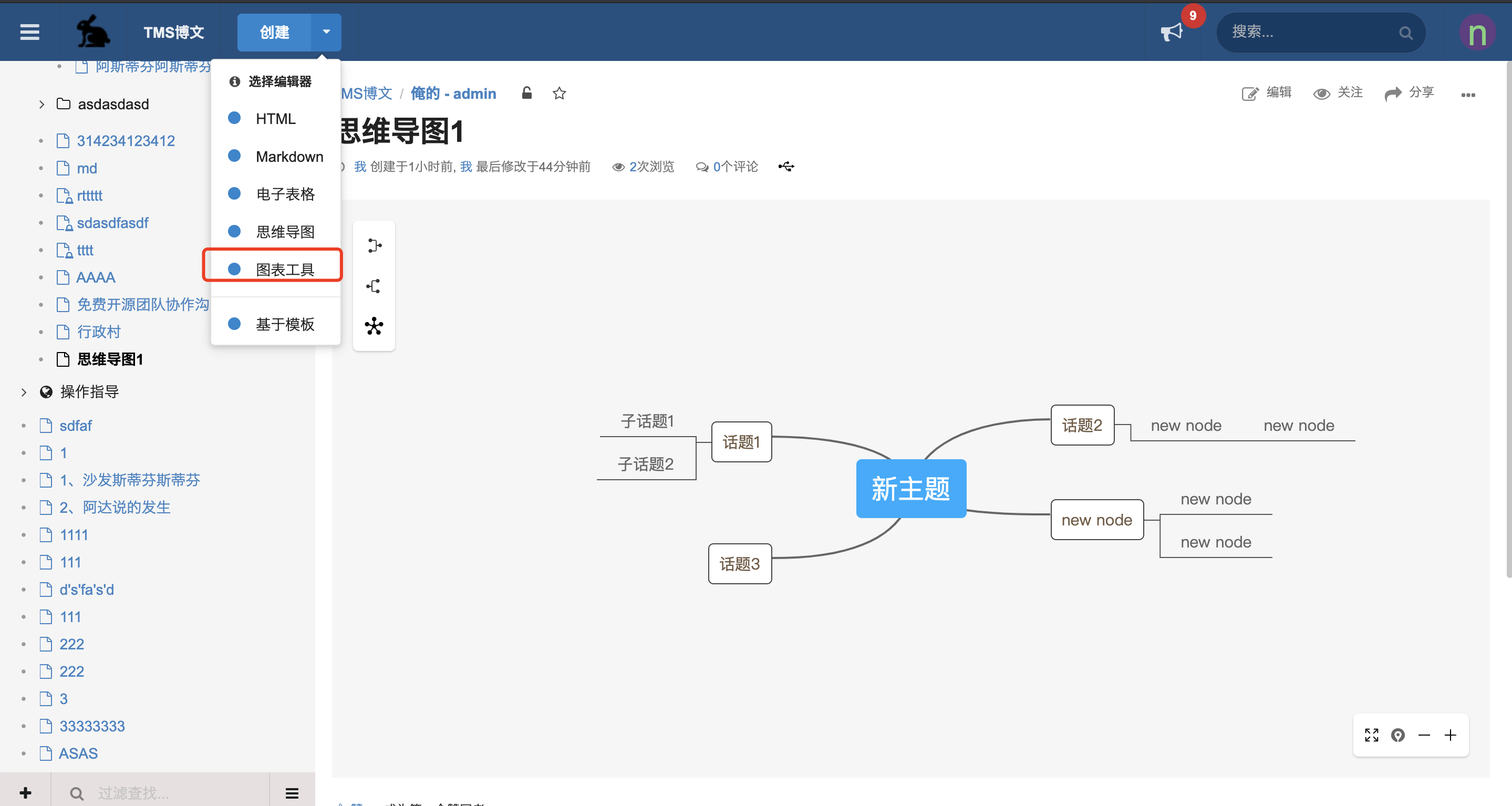
Task: Choose 基于模板 option
Action: point(276,324)
